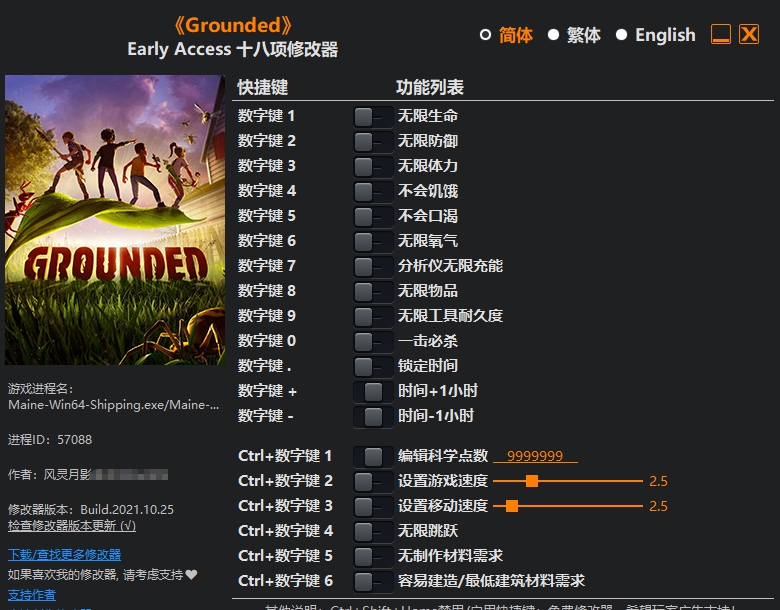Select 简体 language radio button
The image size is (780, 610).
coord(486,35)
